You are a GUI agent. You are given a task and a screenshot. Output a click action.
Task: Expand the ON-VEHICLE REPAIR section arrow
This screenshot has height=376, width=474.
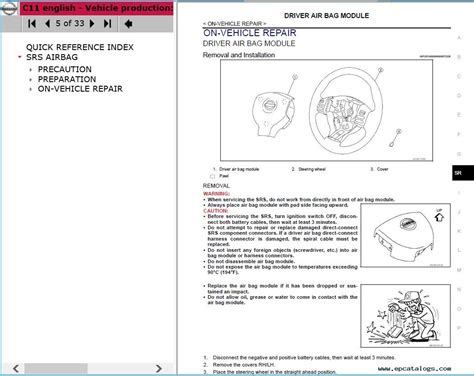click(x=31, y=89)
